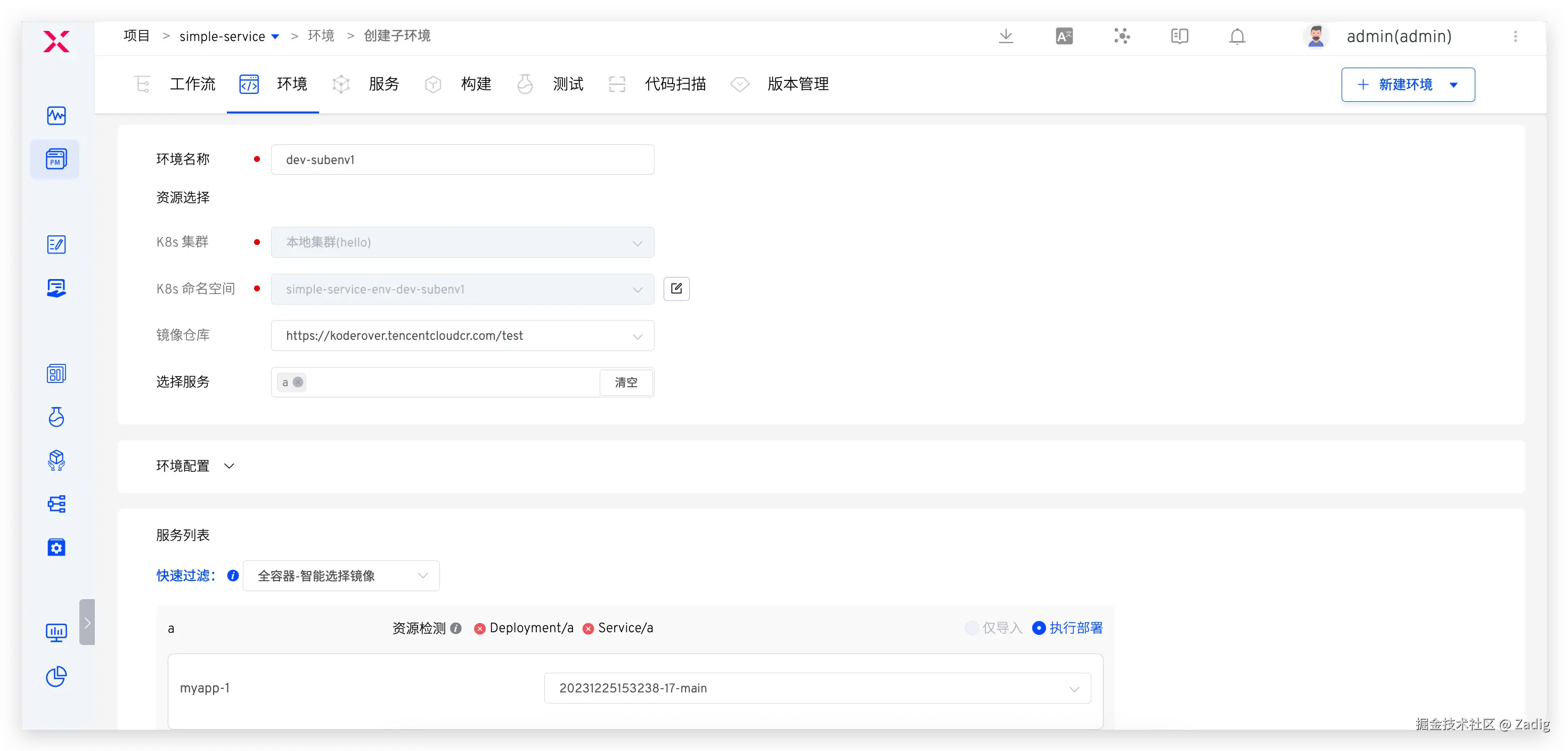Viewport: 1568px width, 751px height.
Task: Switch to the 服务 tab
Action: tap(365, 84)
